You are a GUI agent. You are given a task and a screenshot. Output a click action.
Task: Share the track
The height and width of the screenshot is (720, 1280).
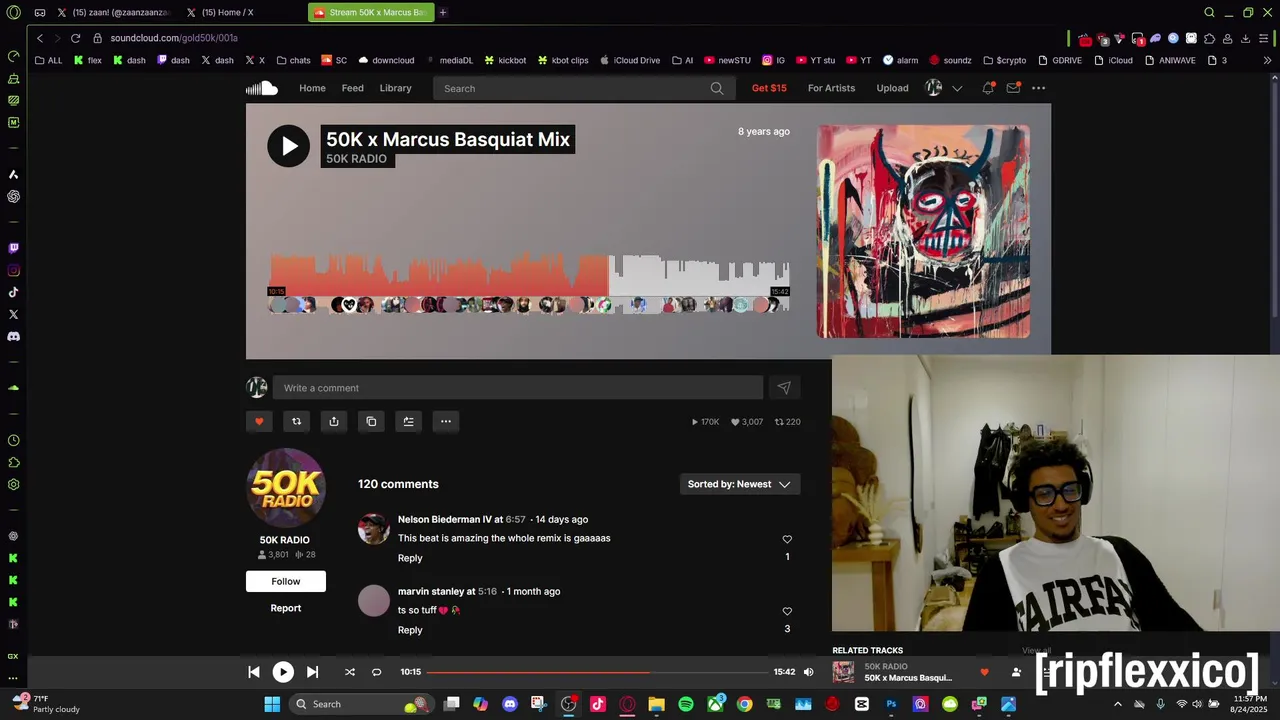click(x=334, y=421)
